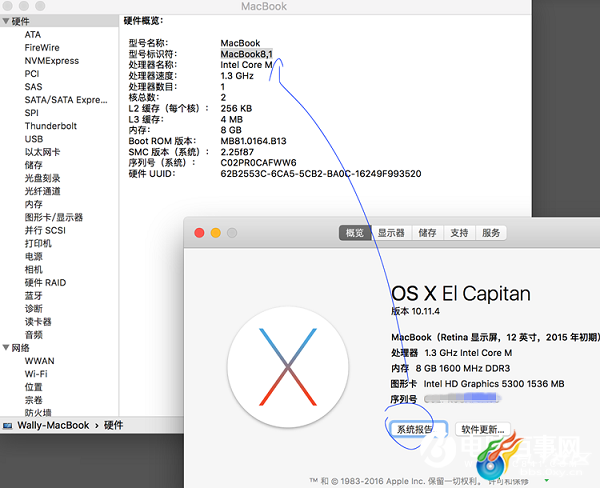Click the OS X El Capitan logo
The width and height of the screenshot is (600, 488).
point(288,367)
